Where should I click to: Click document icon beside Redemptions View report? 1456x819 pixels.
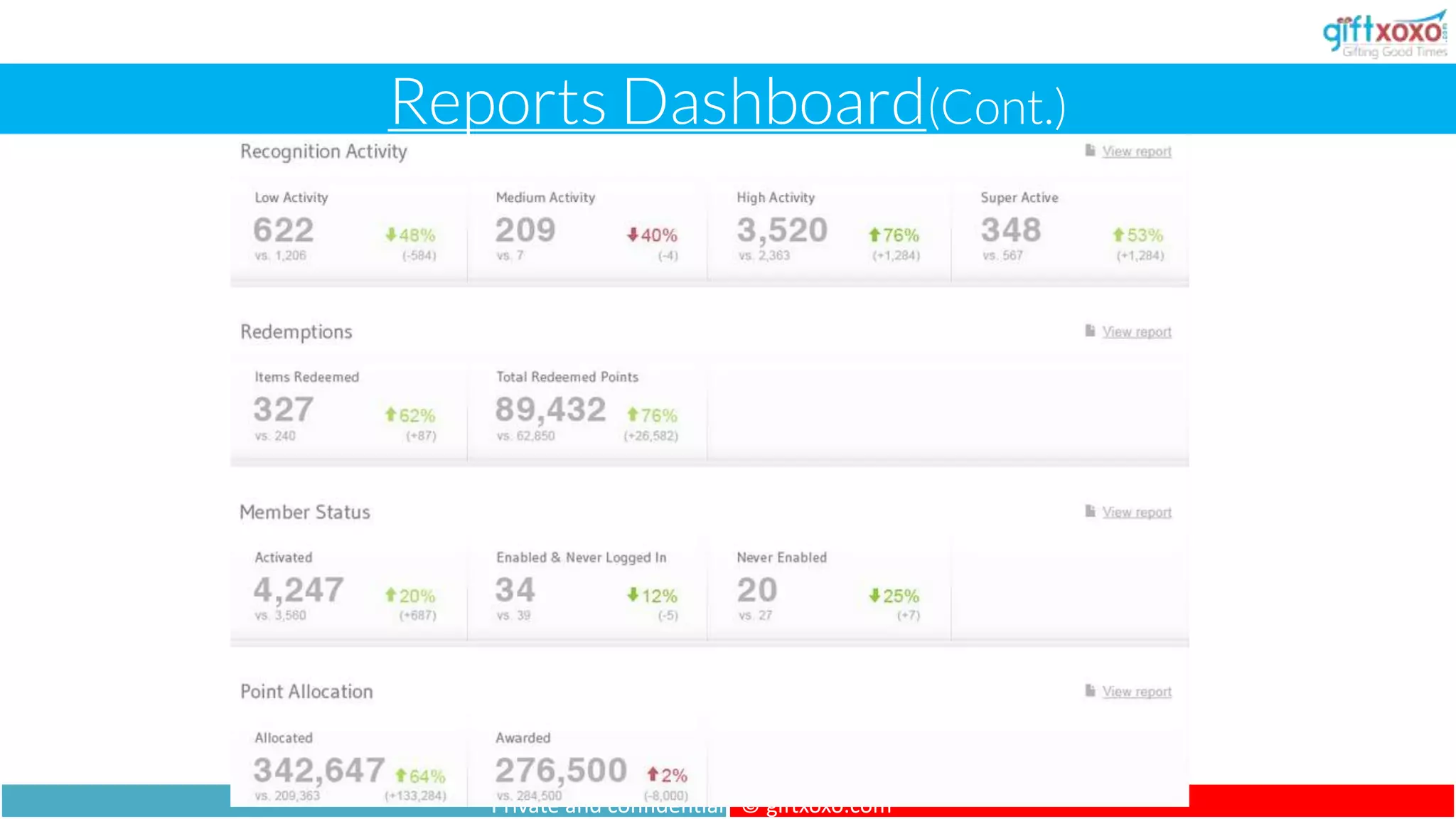tap(1090, 331)
